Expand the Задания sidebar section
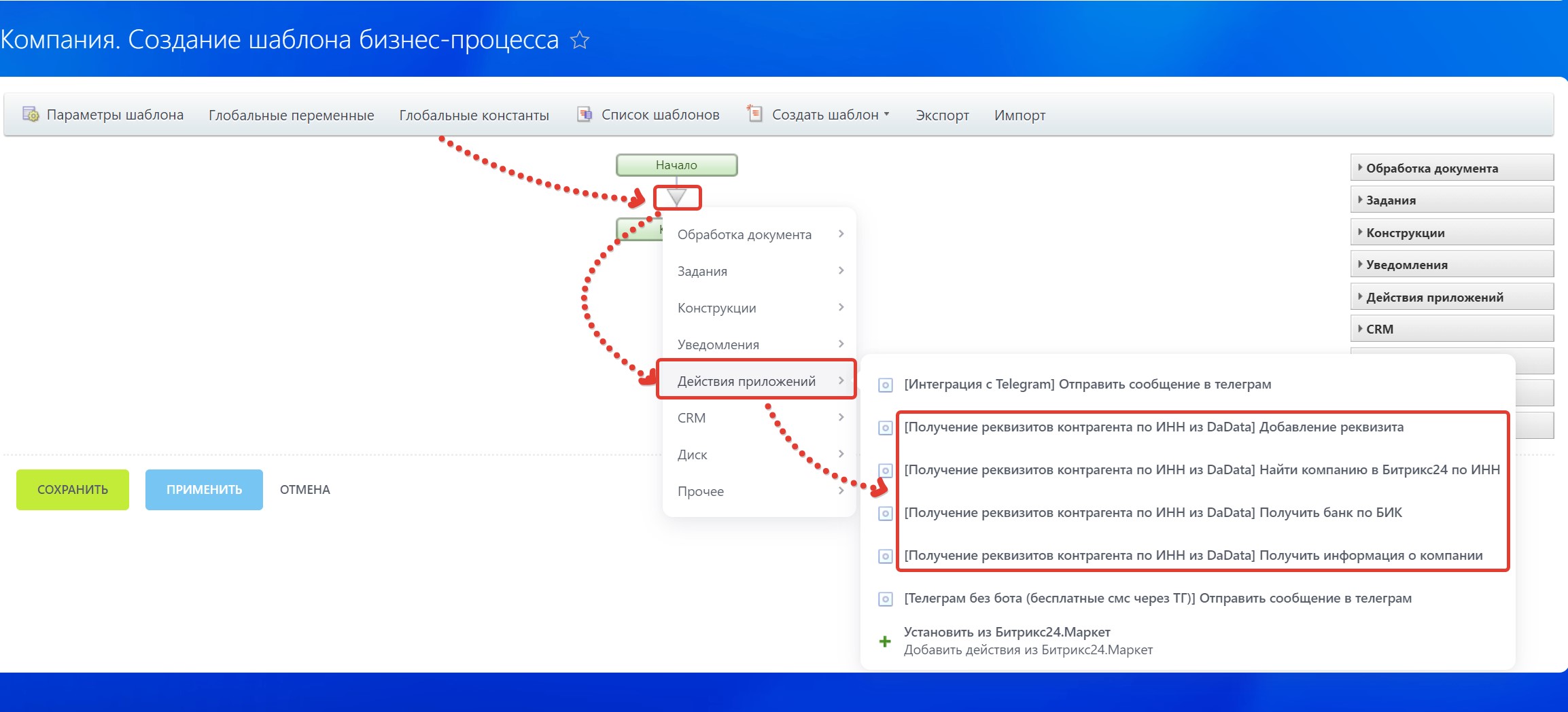This screenshot has height=712, width=1568. tap(1451, 200)
